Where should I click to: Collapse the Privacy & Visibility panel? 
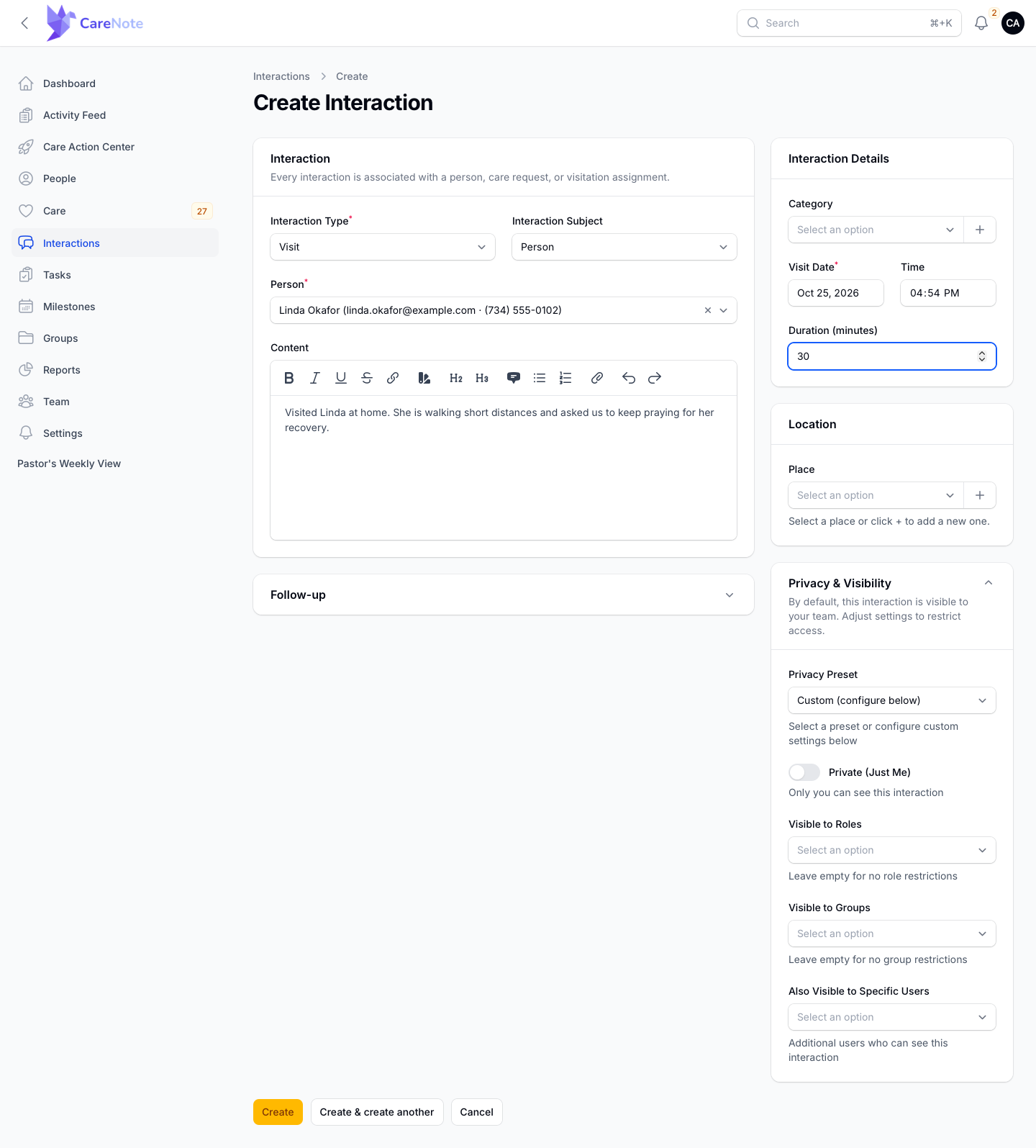[x=989, y=583]
